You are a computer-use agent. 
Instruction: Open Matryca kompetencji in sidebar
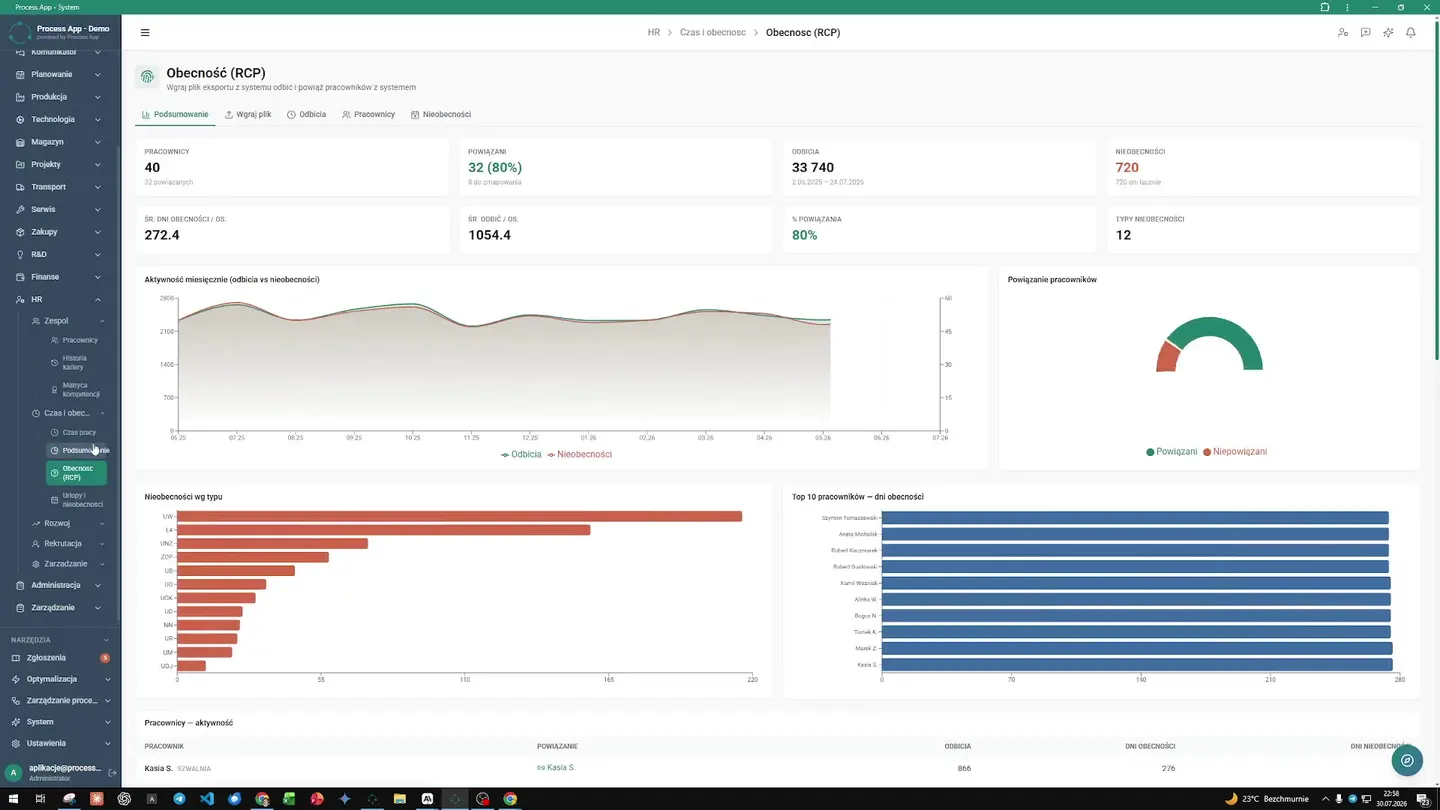click(78, 389)
